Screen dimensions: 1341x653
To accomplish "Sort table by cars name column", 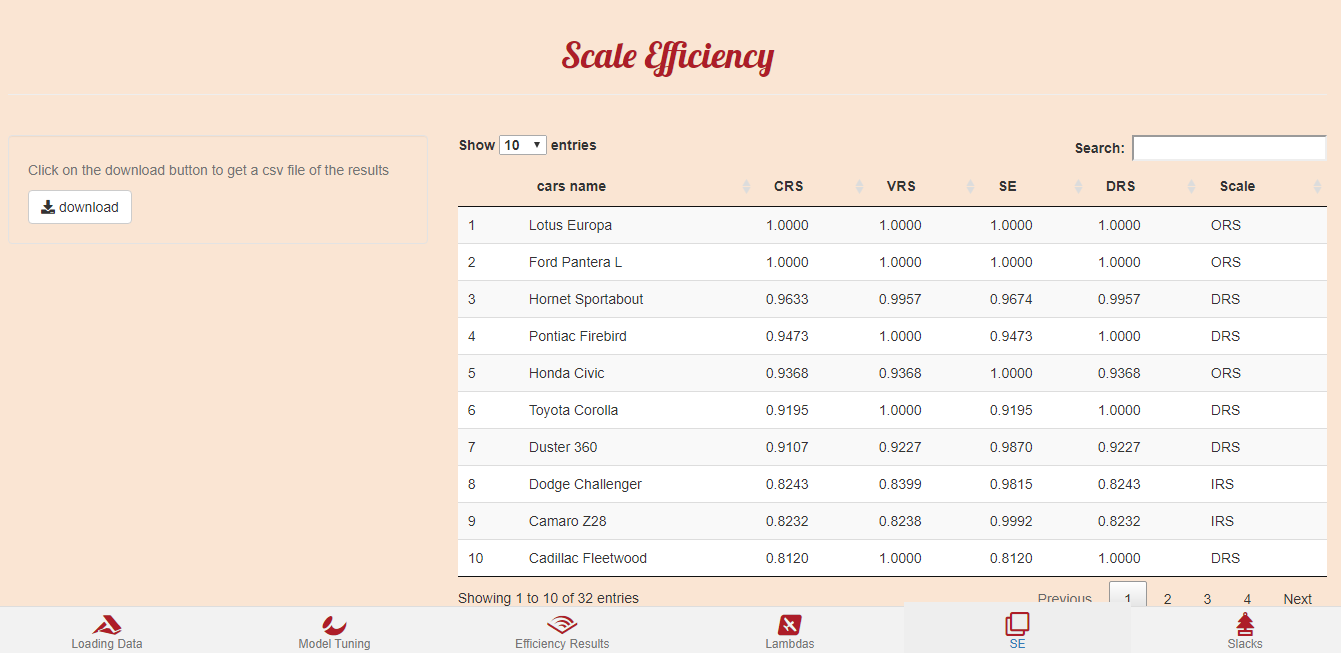I will (571, 186).
